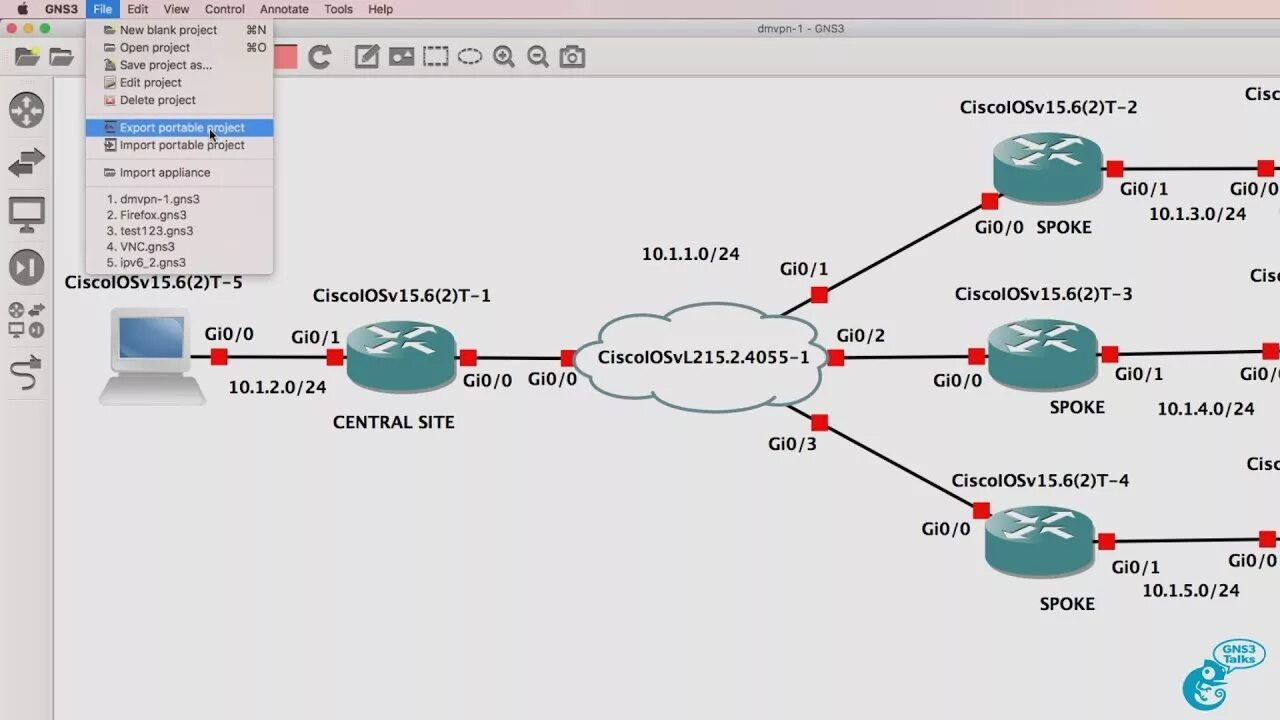The width and height of the screenshot is (1280, 720).
Task: Reload all nodes using the circular arrow icon
Action: 319,57
